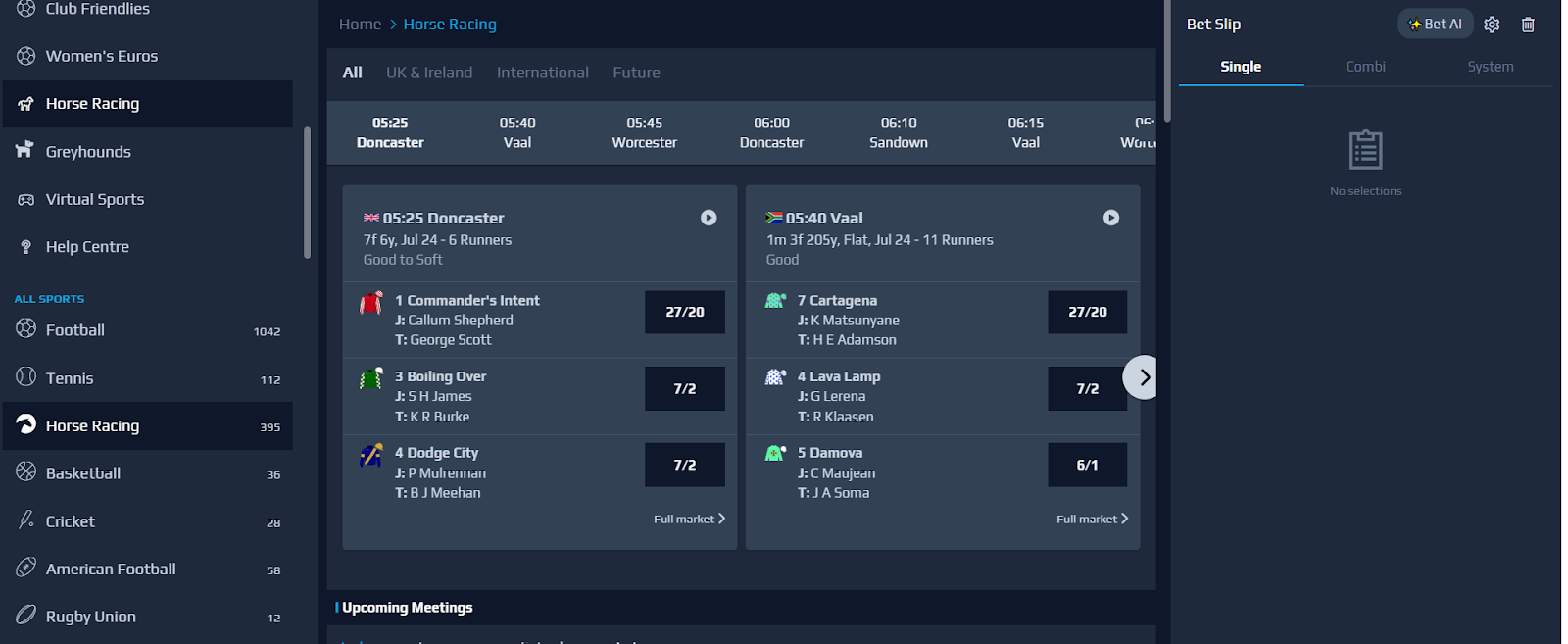Go to Home breadcrumb link

(360, 25)
